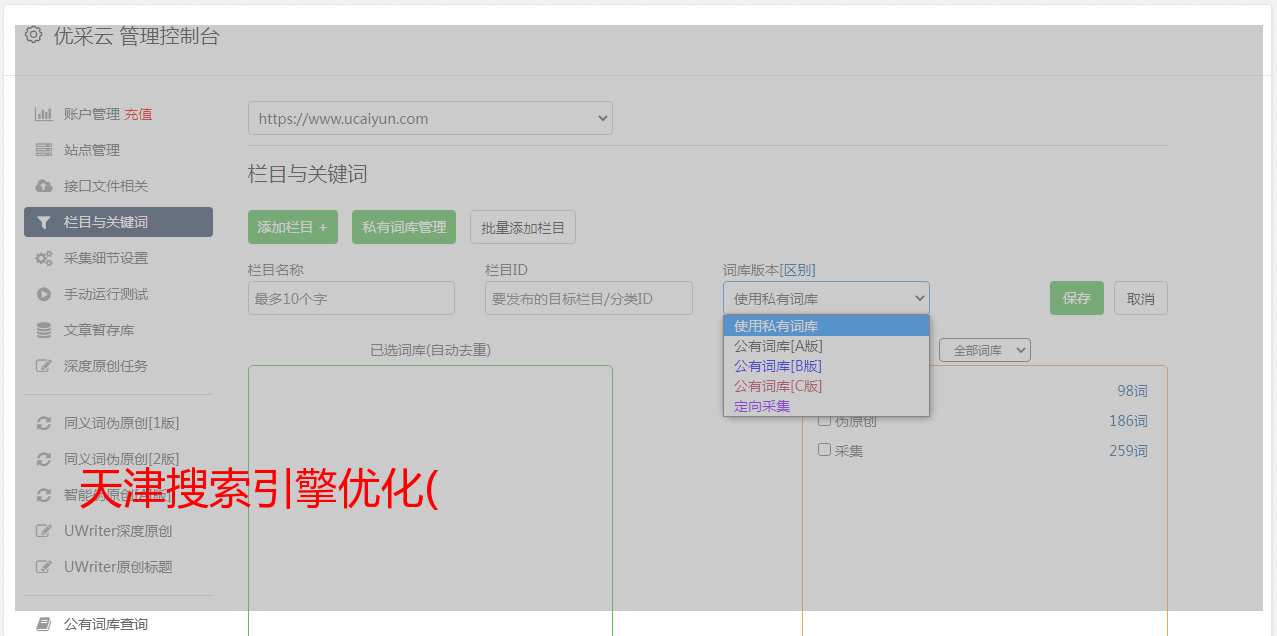The height and width of the screenshot is (636, 1277).
Task: Click the 186词 count
Action: point(1128,421)
